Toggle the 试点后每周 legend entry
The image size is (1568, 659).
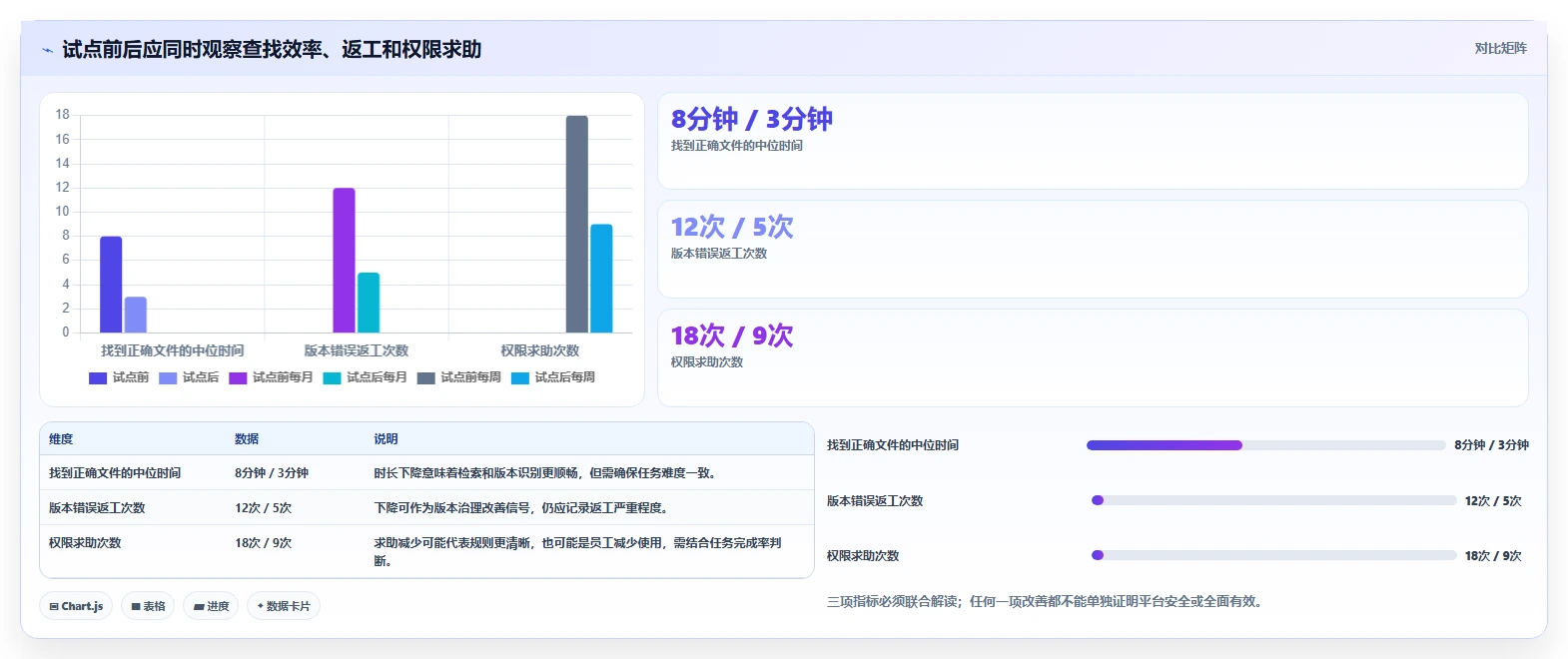(x=552, y=377)
